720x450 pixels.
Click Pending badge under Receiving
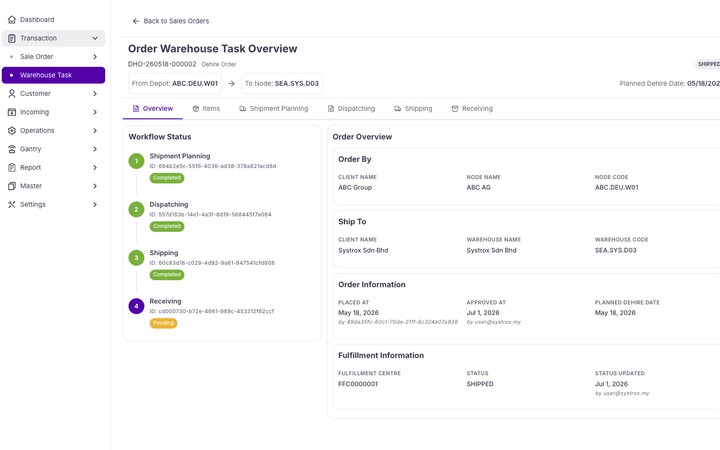coord(163,323)
